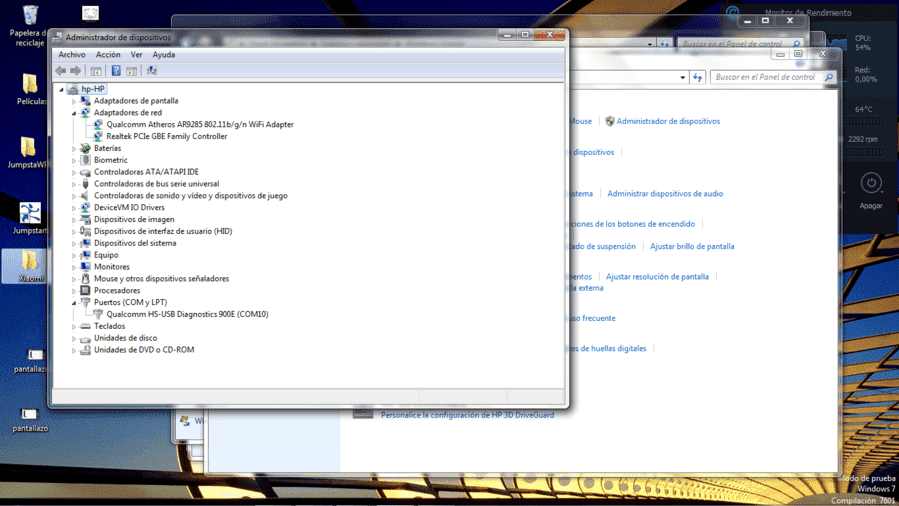Select the Adaptadores de pantalla icon
This screenshot has width=899, height=506.
[x=85, y=101]
